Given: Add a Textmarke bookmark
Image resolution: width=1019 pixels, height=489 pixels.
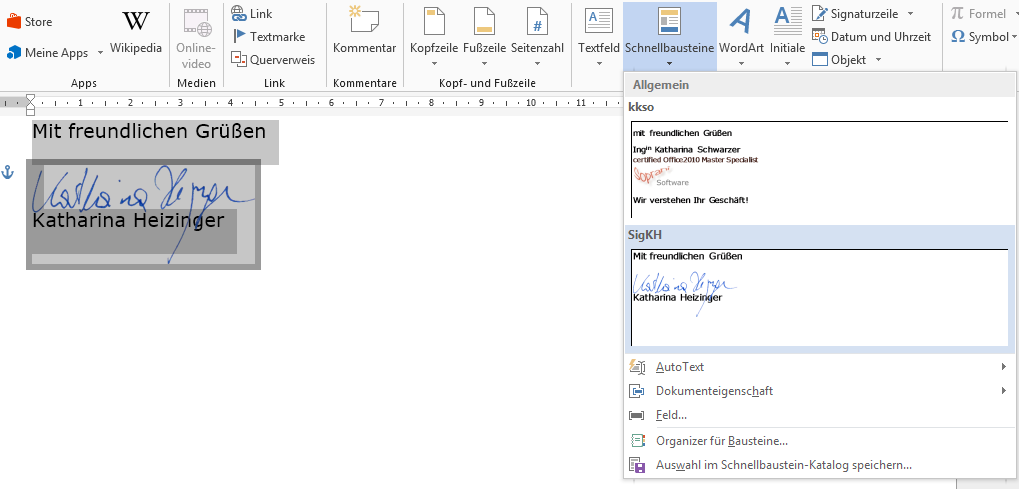Looking at the screenshot, I should (x=267, y=36).
